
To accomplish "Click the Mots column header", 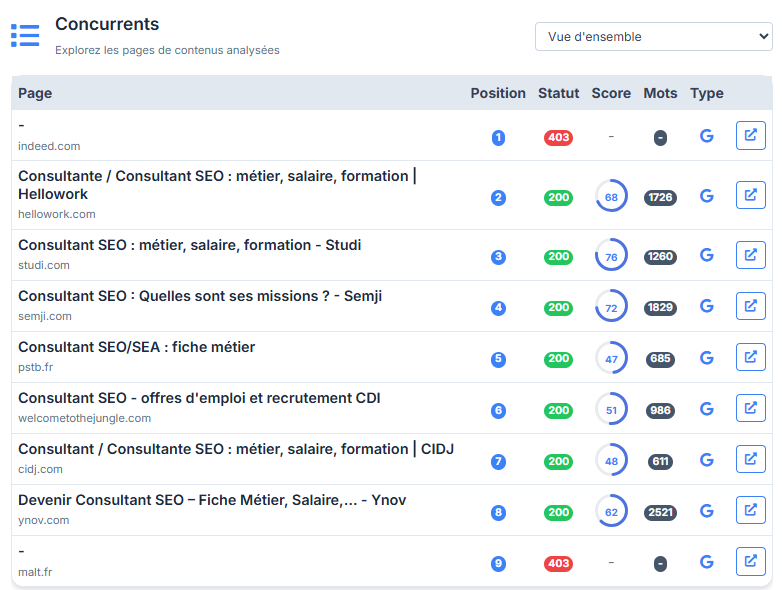I will click(660, 93).
